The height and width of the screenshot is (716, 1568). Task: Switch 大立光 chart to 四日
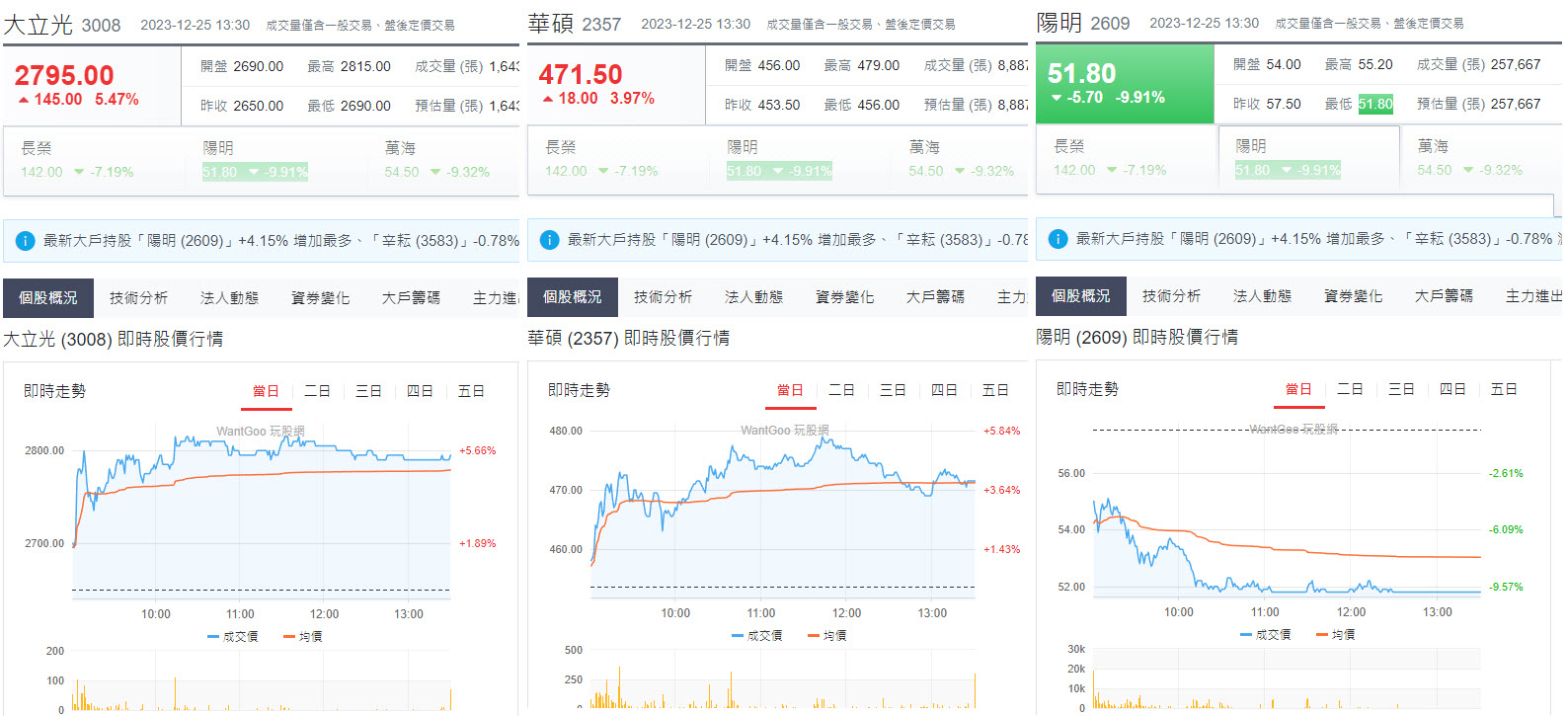click(x=421, y=392)
